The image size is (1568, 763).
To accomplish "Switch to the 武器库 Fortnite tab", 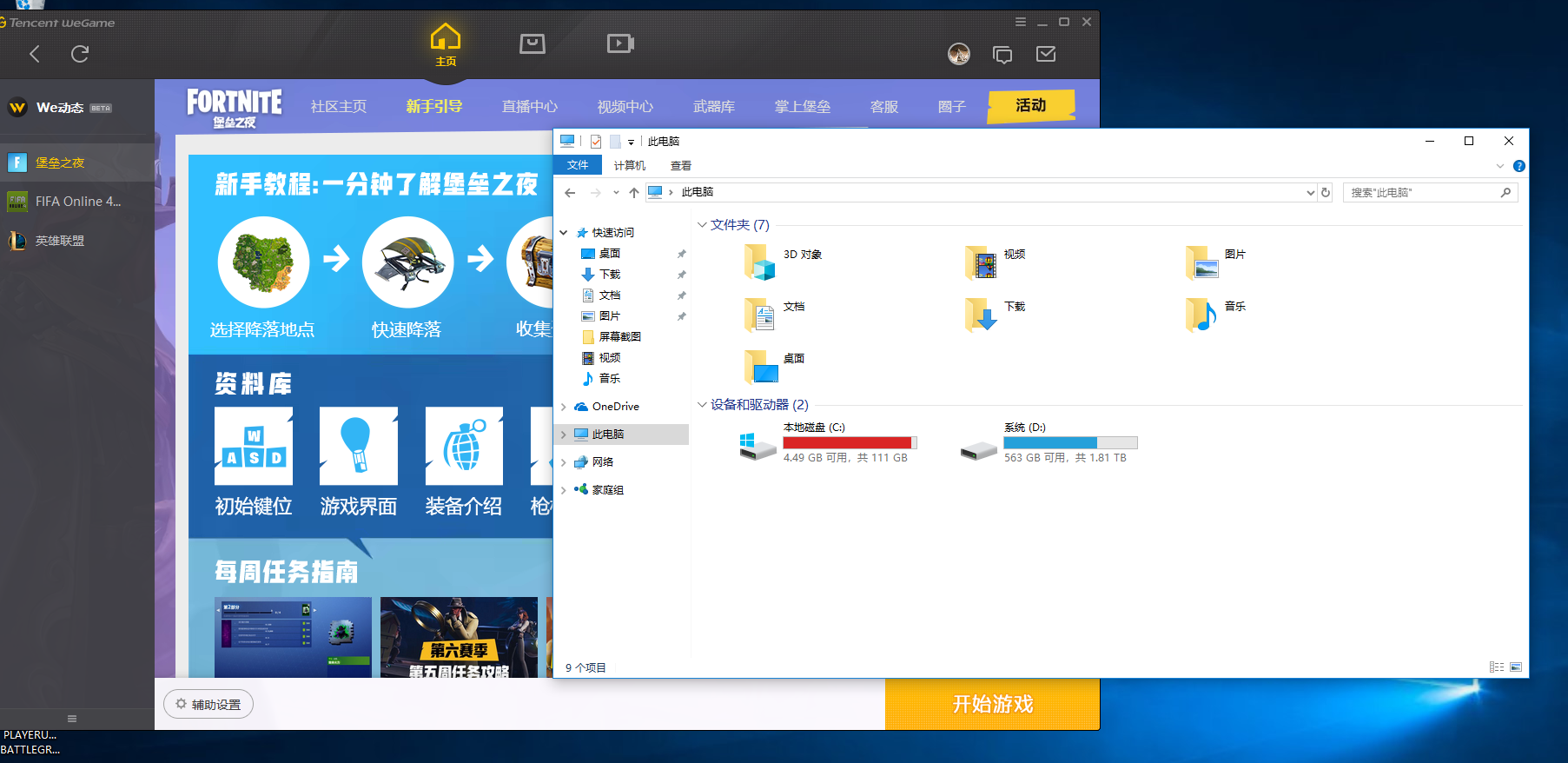I will click(713, 107).
